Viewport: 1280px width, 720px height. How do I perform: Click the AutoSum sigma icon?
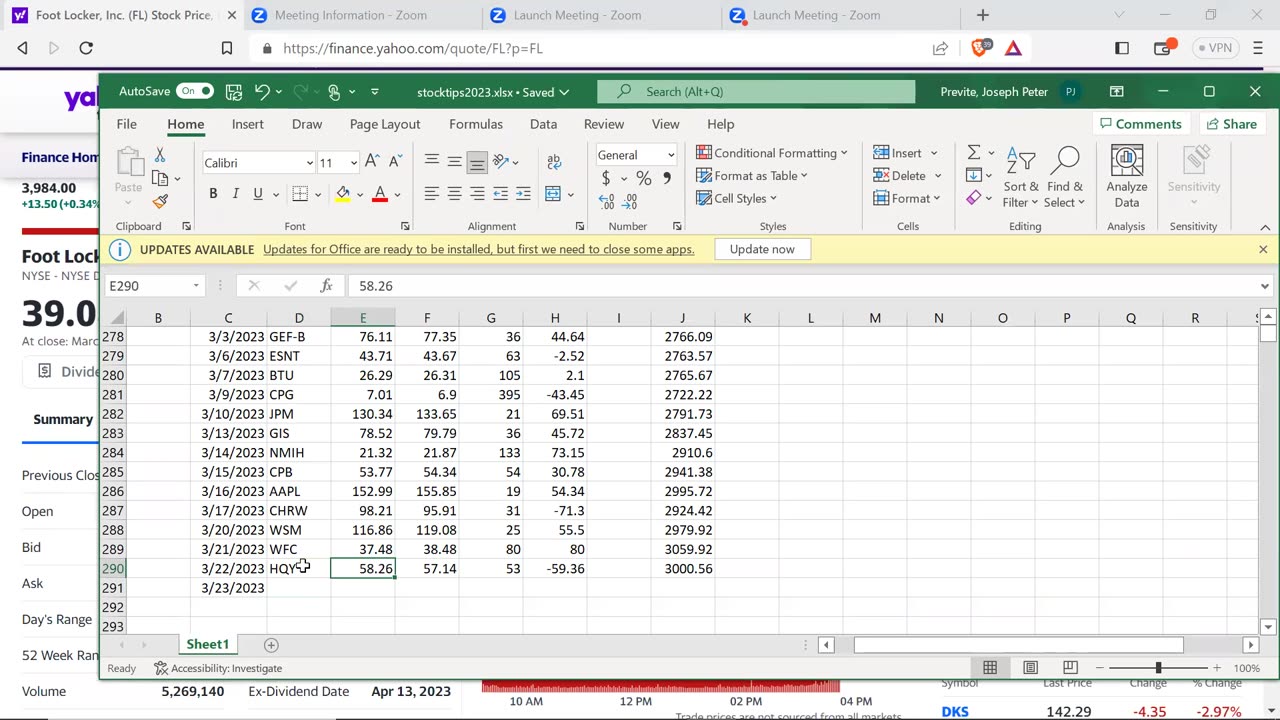[973, 153]
